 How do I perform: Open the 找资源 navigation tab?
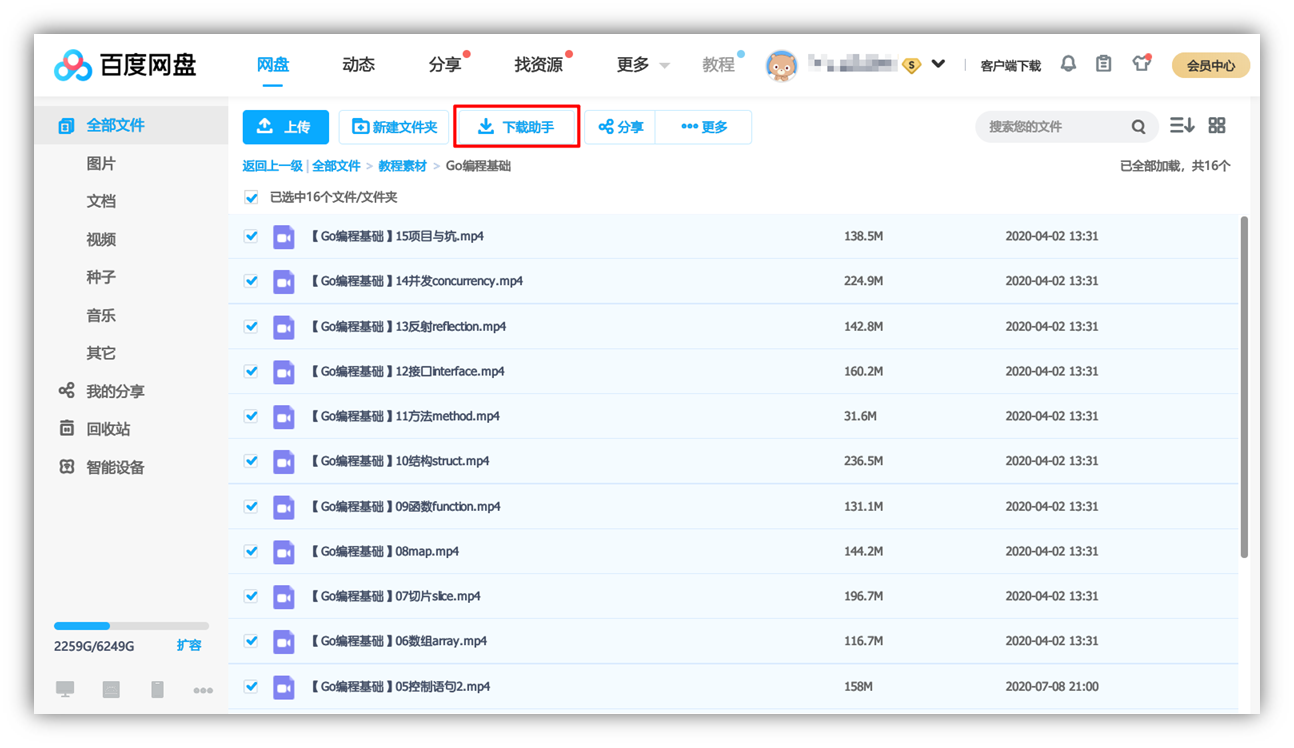click(538, 65)
